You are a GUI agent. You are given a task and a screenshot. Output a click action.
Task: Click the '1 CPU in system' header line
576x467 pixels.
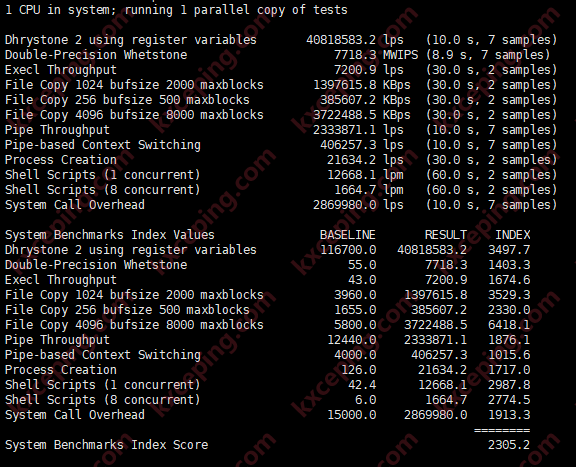176,10
